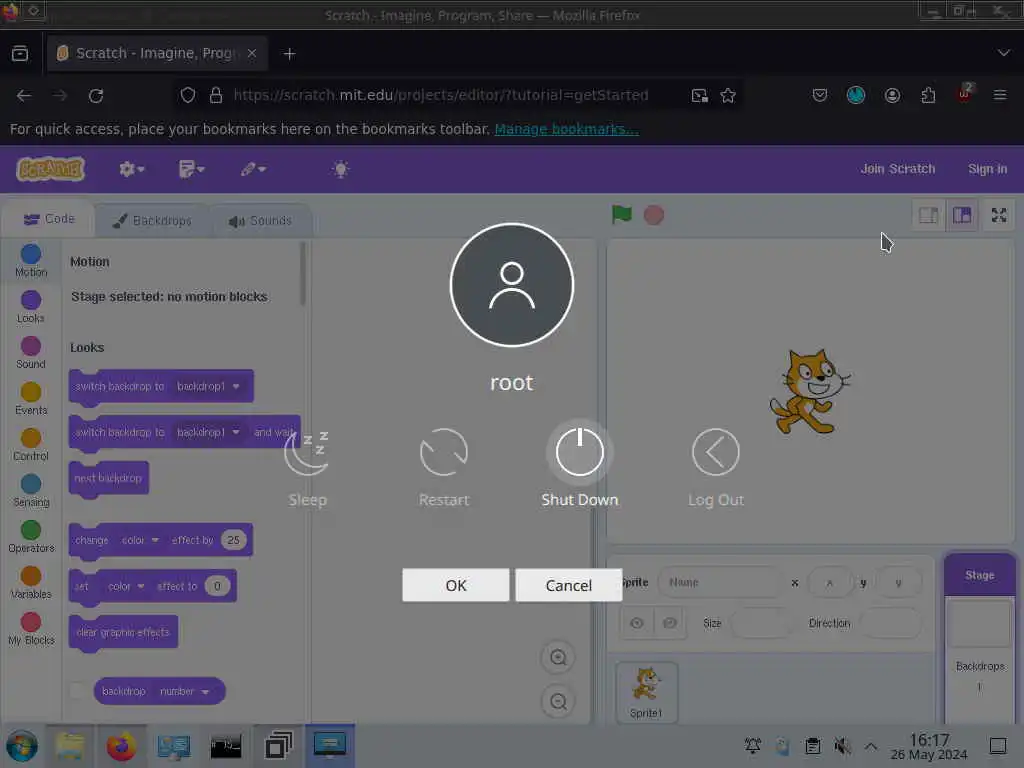Zoom out on the code workspace
Image resolution: width=1024 pixels, height=768 pixels.
pos(558,701)
